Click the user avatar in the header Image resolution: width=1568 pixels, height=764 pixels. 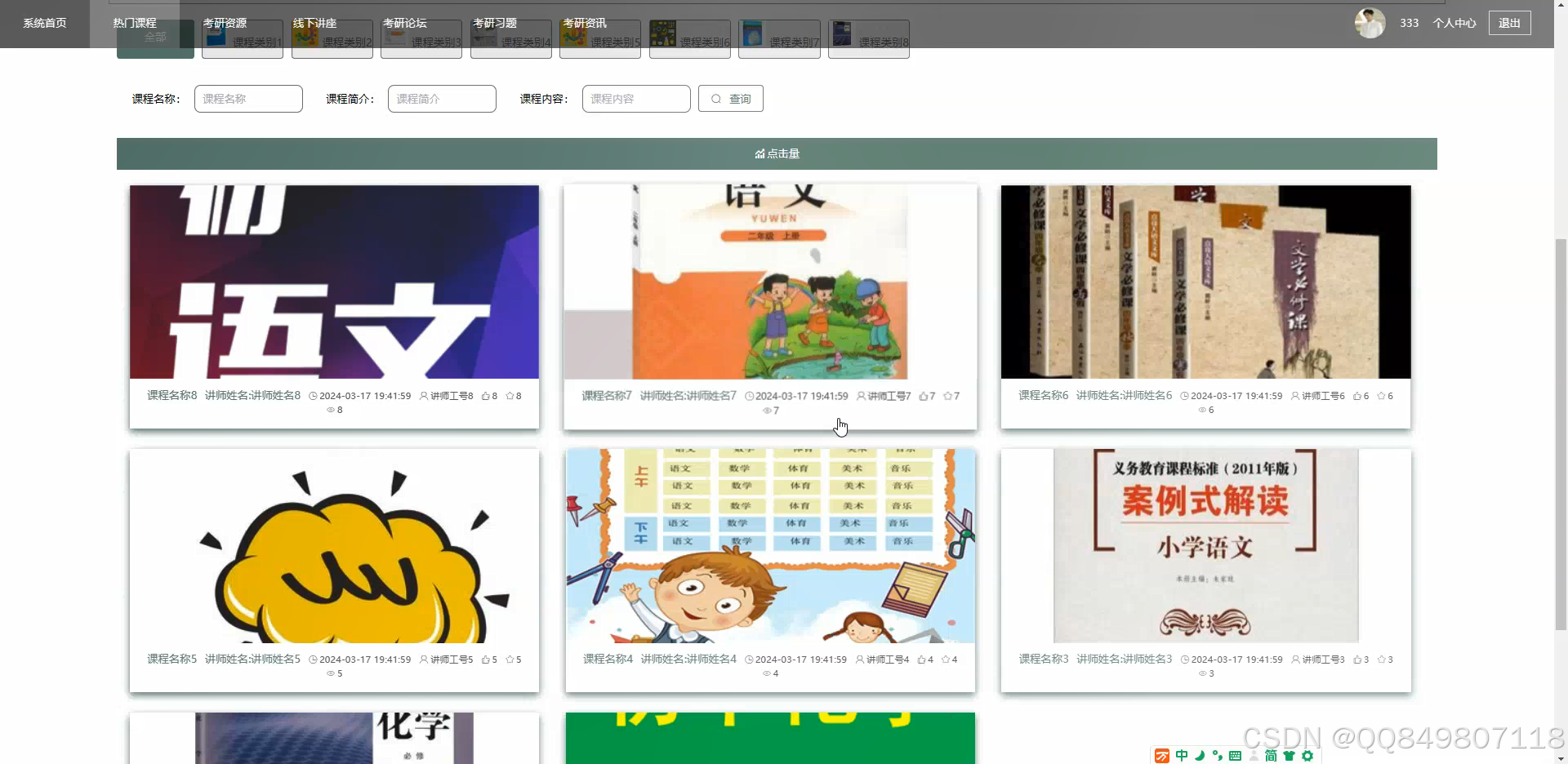tap(1370, 23)
